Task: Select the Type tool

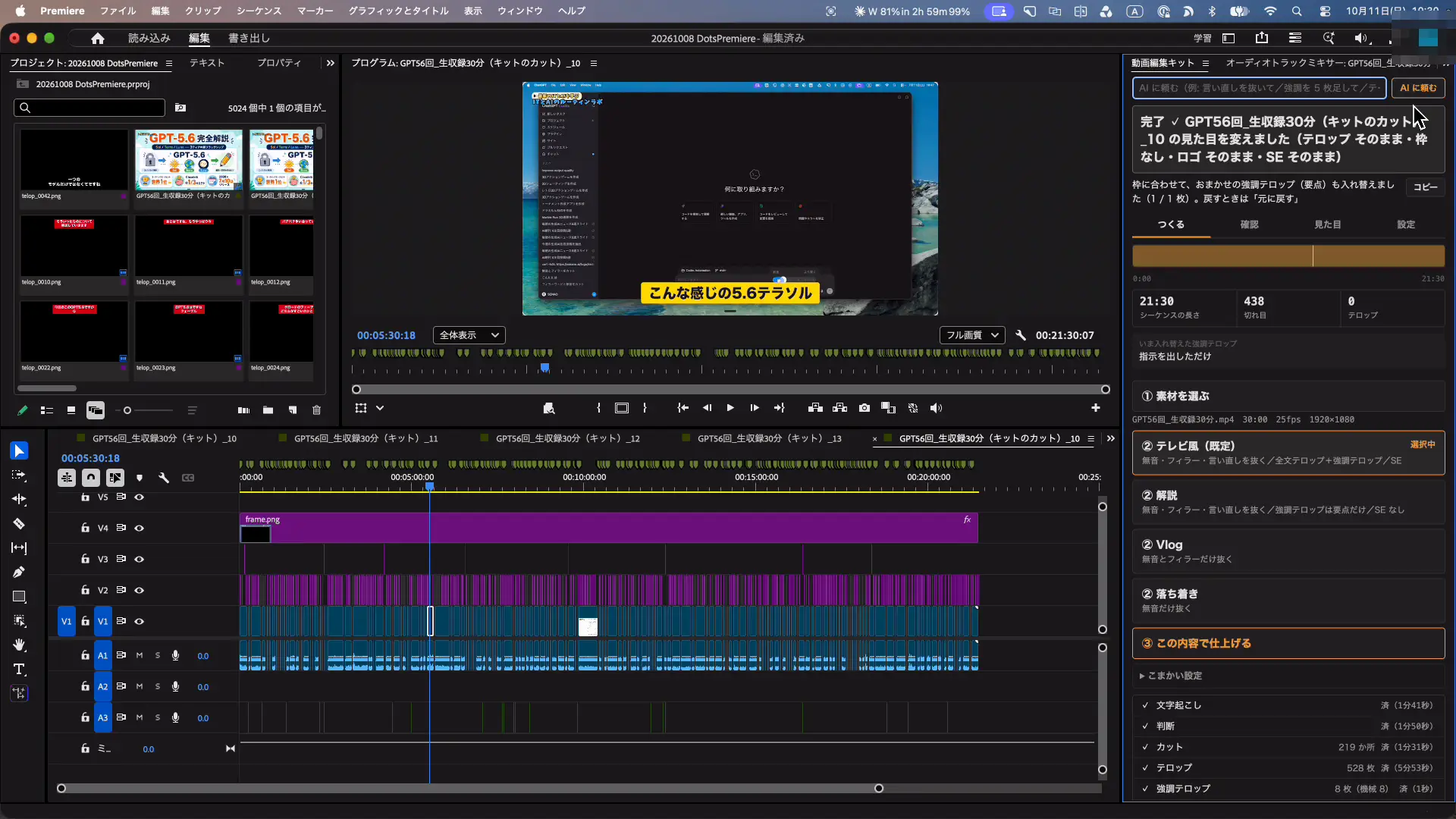Action: [x=19, y=670]
